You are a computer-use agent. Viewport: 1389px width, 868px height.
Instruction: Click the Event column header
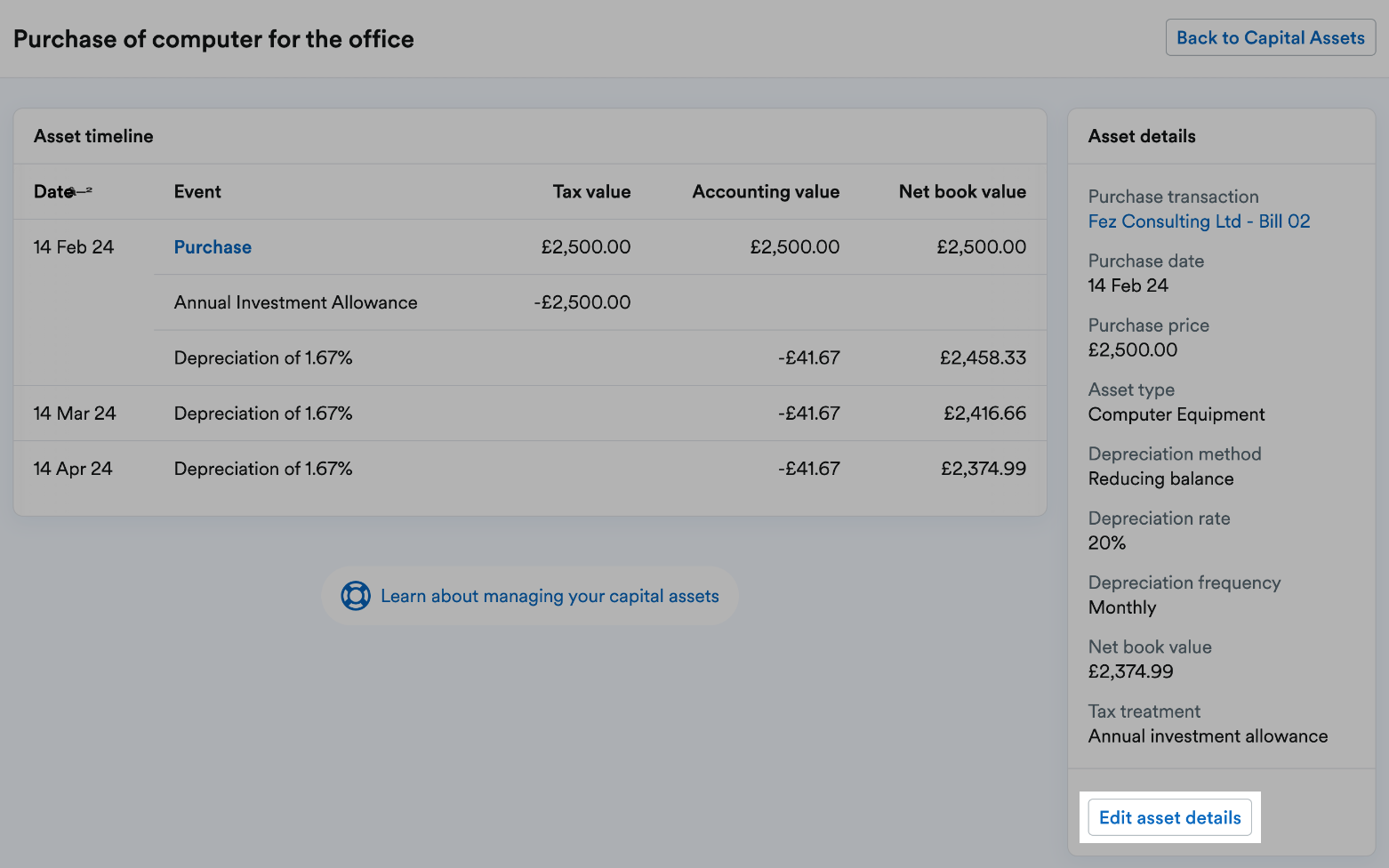[x=197, y=191]
